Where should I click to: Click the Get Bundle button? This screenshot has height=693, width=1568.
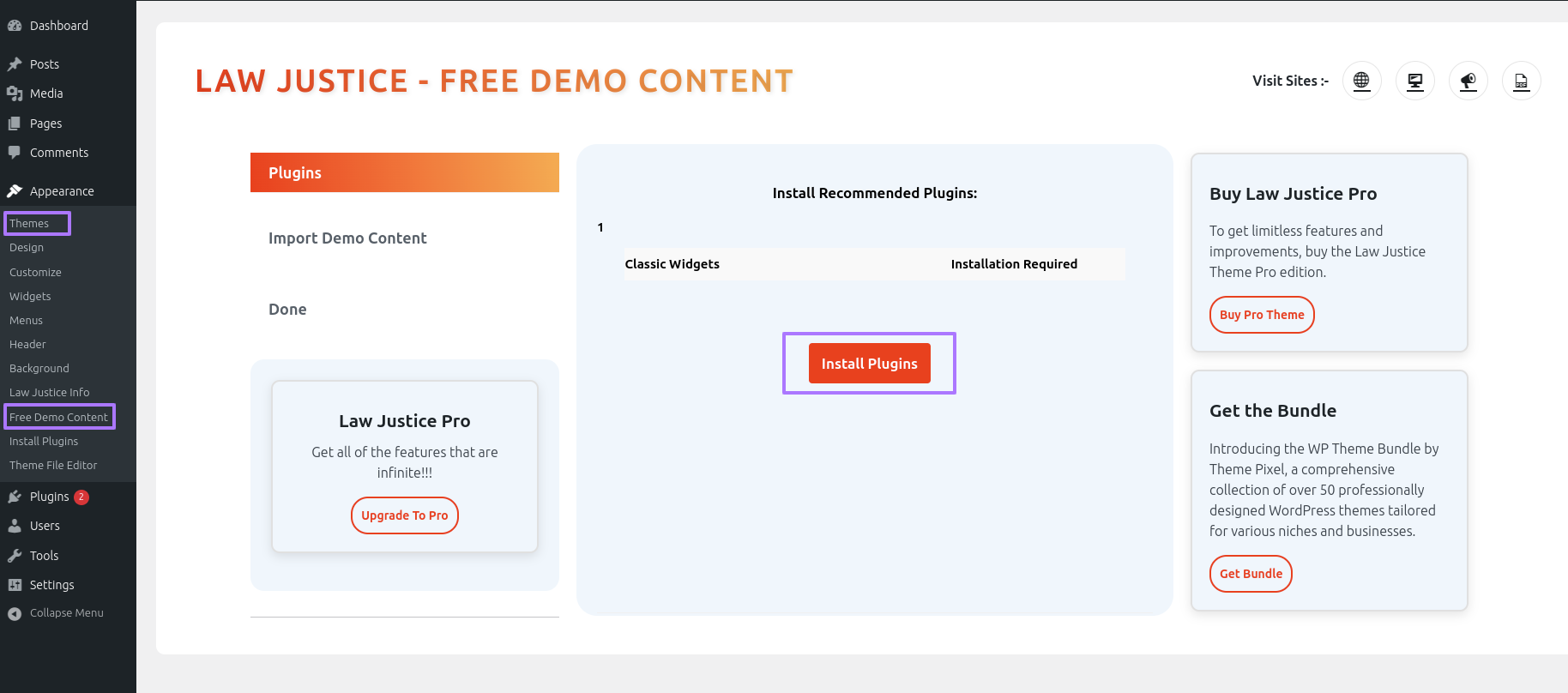pos(1251,574)
